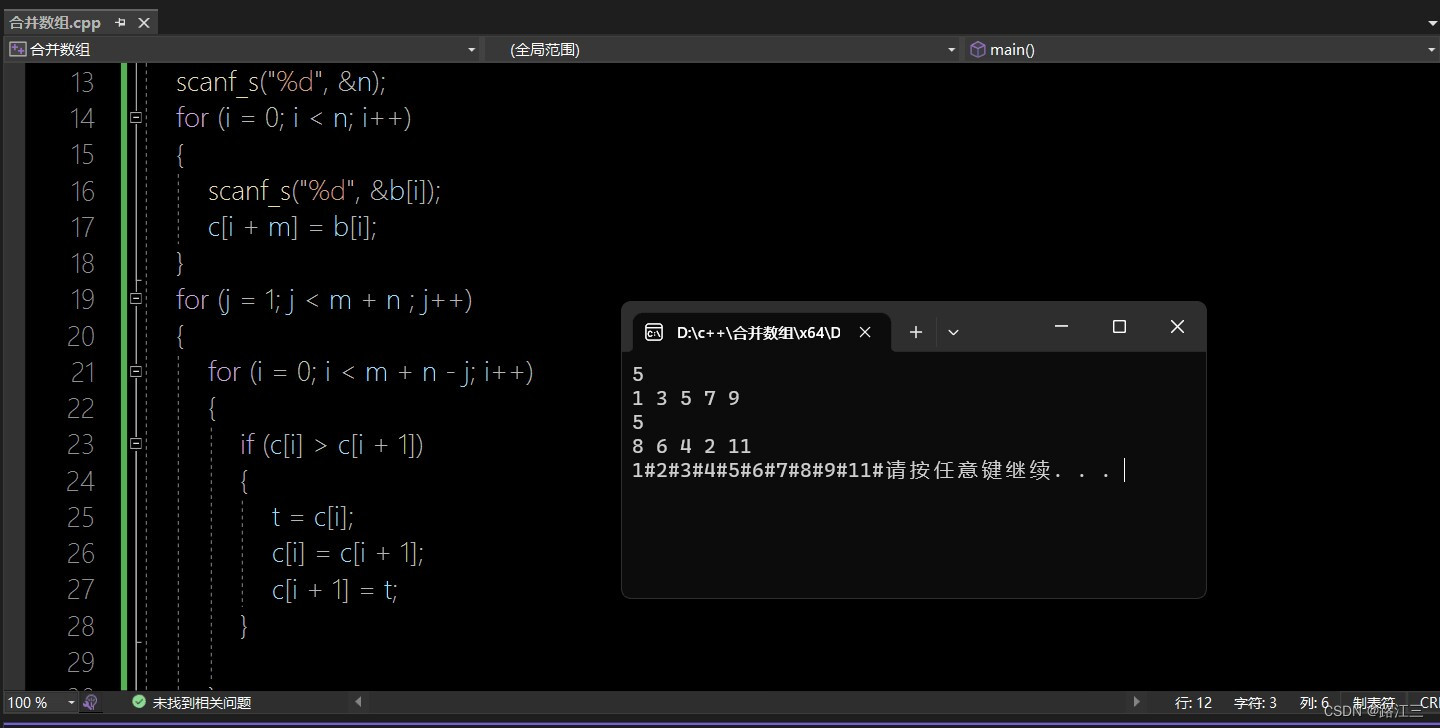Click the console output line 1 3 5 7 9
Screen dimensions: 1440x728
[686, 398]
